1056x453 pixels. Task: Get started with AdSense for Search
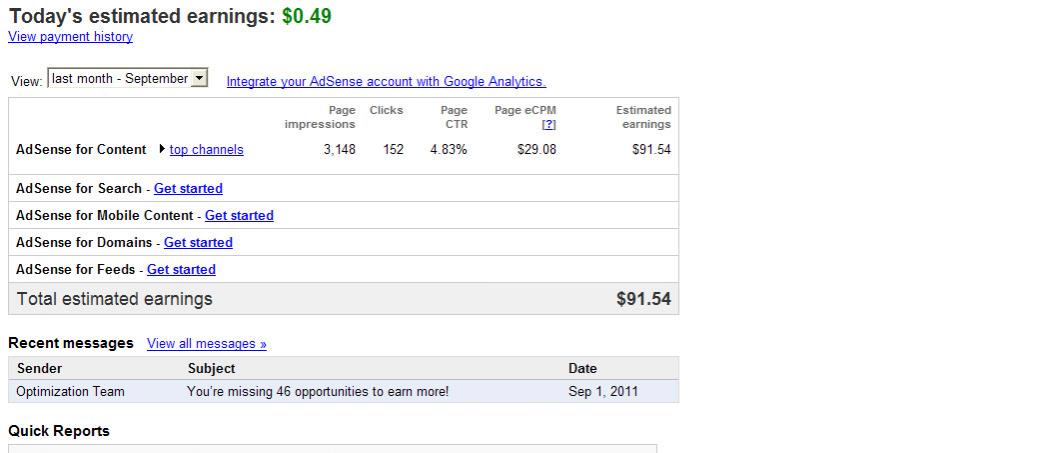[x=188, y=188]
